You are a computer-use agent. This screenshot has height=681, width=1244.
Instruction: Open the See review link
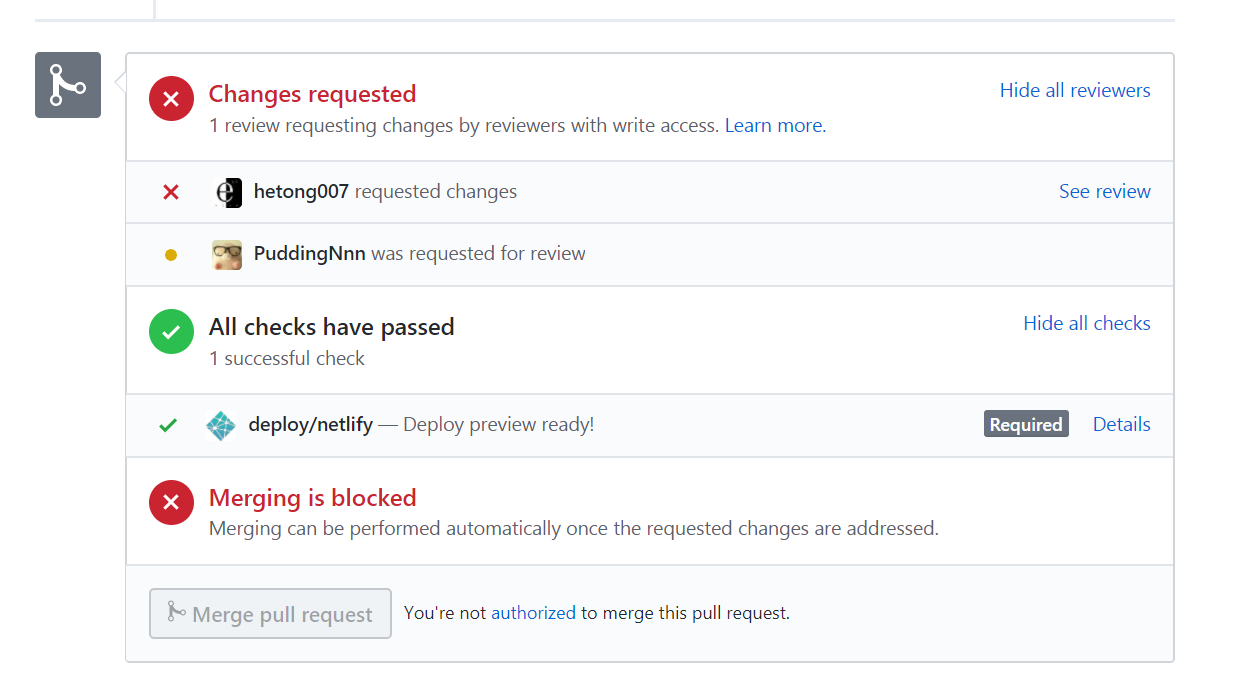(x=1104, y=191)
